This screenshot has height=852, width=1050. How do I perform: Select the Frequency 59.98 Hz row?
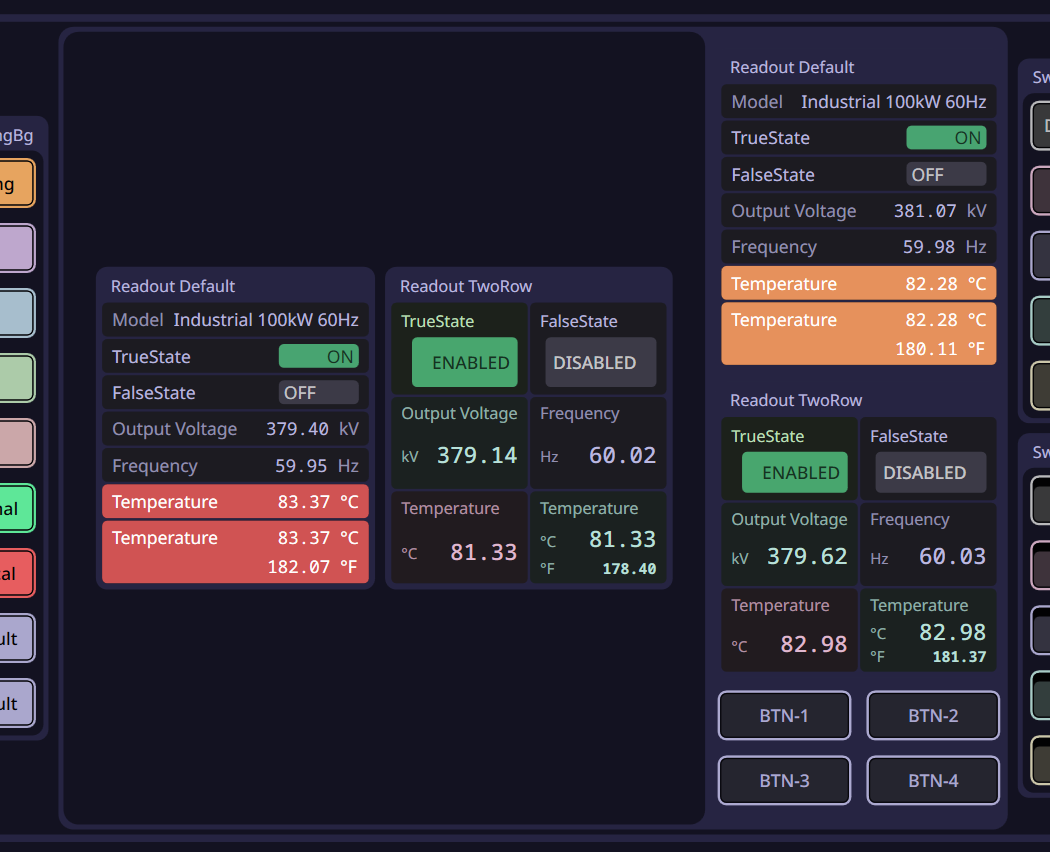click(858, 247)
